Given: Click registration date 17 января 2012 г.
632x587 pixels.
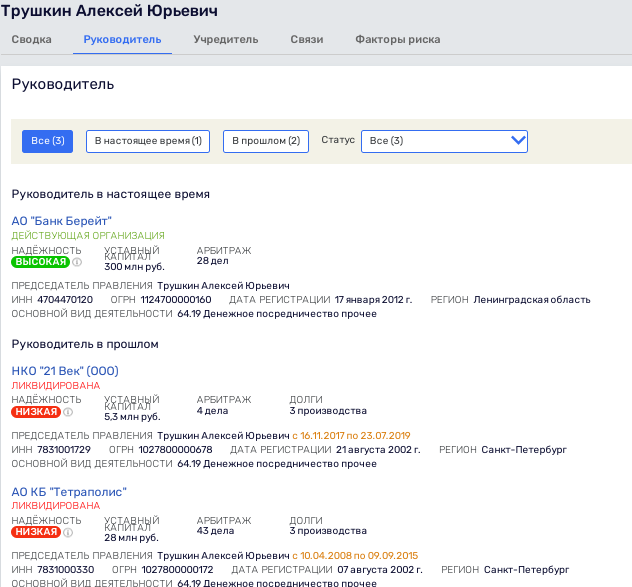Looking at the screenshot, I should coord(373,300).
